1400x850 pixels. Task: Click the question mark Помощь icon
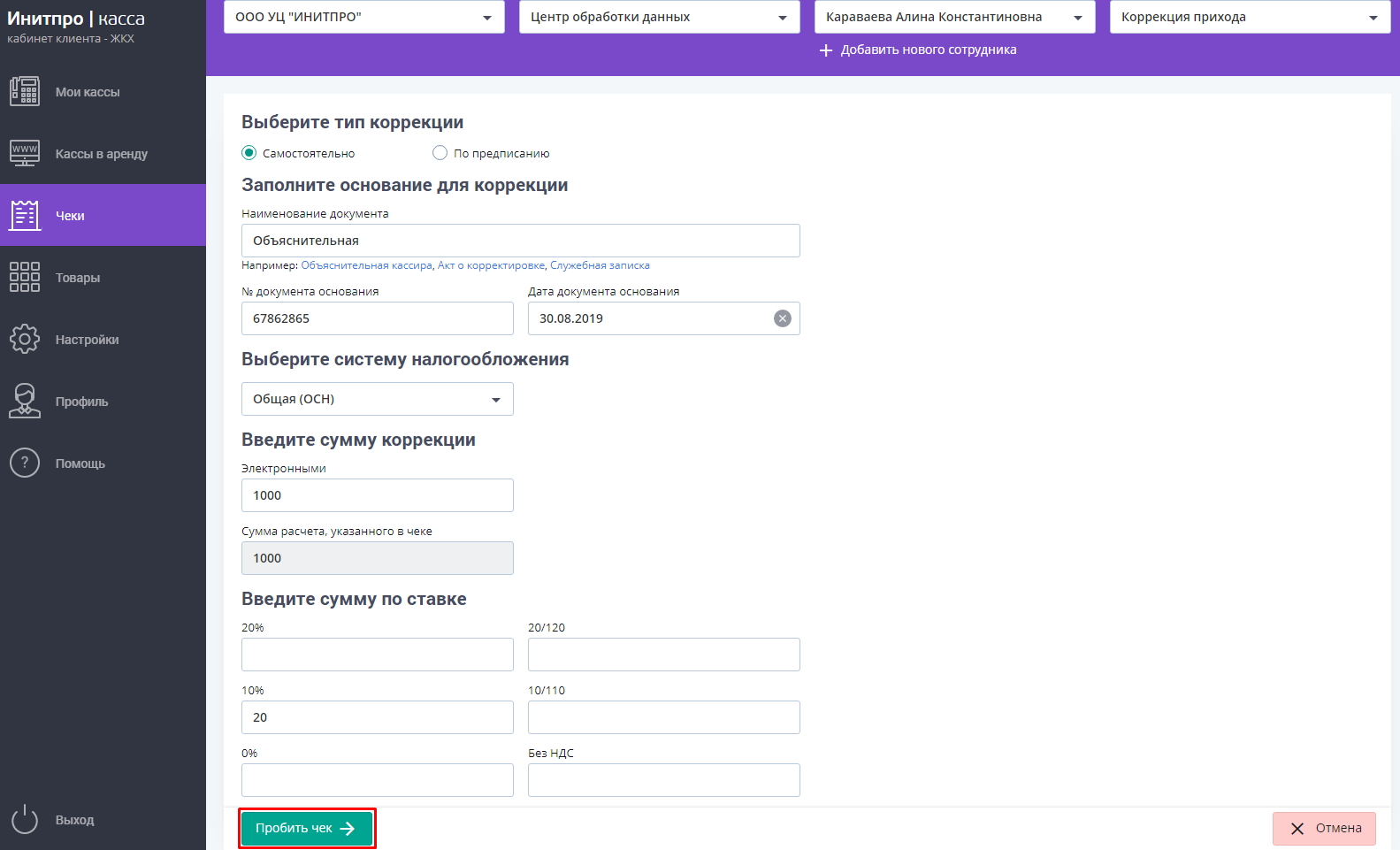[x=25, y=463]
